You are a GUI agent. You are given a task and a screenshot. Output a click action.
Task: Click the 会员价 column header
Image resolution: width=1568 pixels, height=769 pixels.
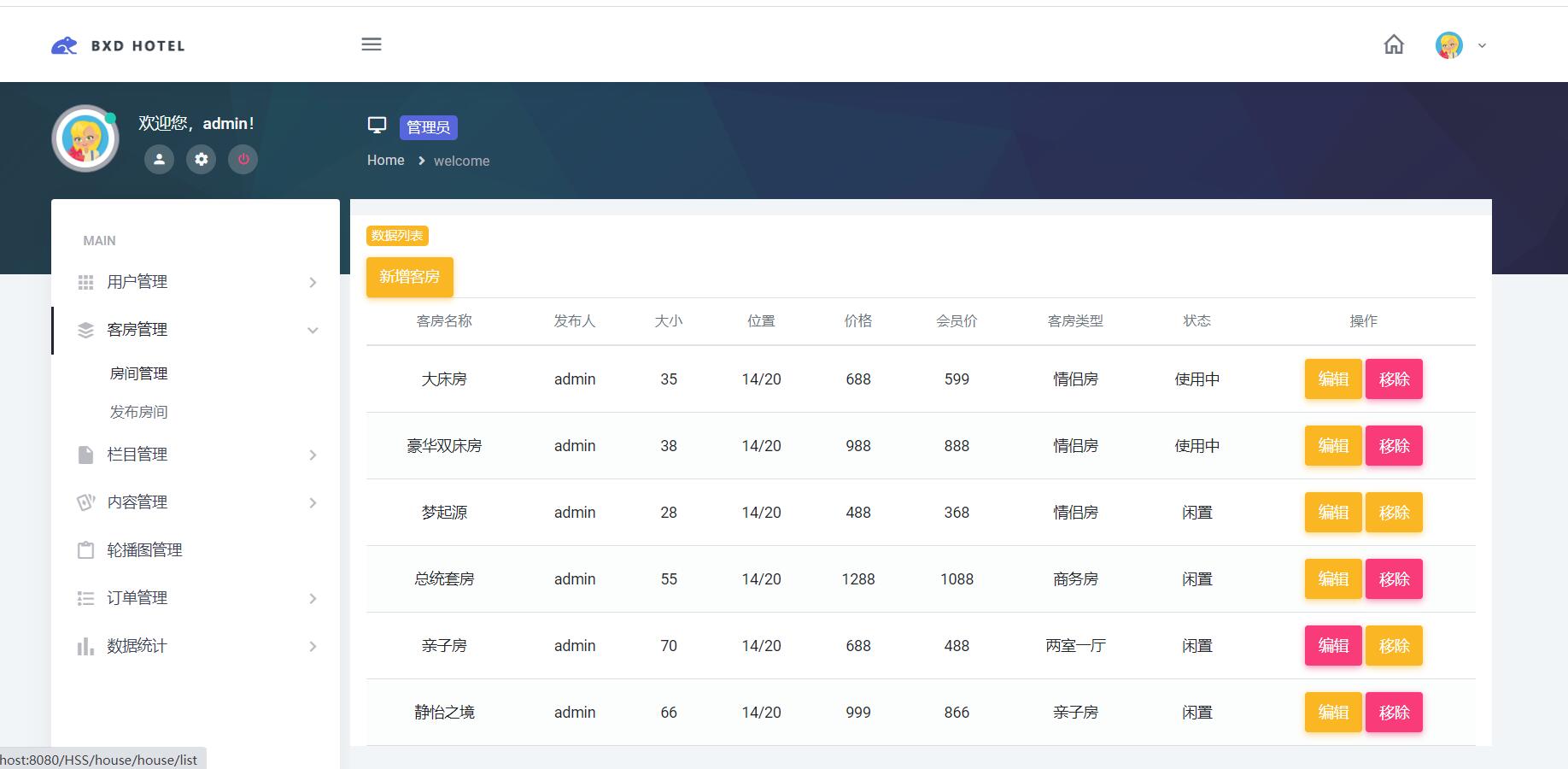click(957, 321)
